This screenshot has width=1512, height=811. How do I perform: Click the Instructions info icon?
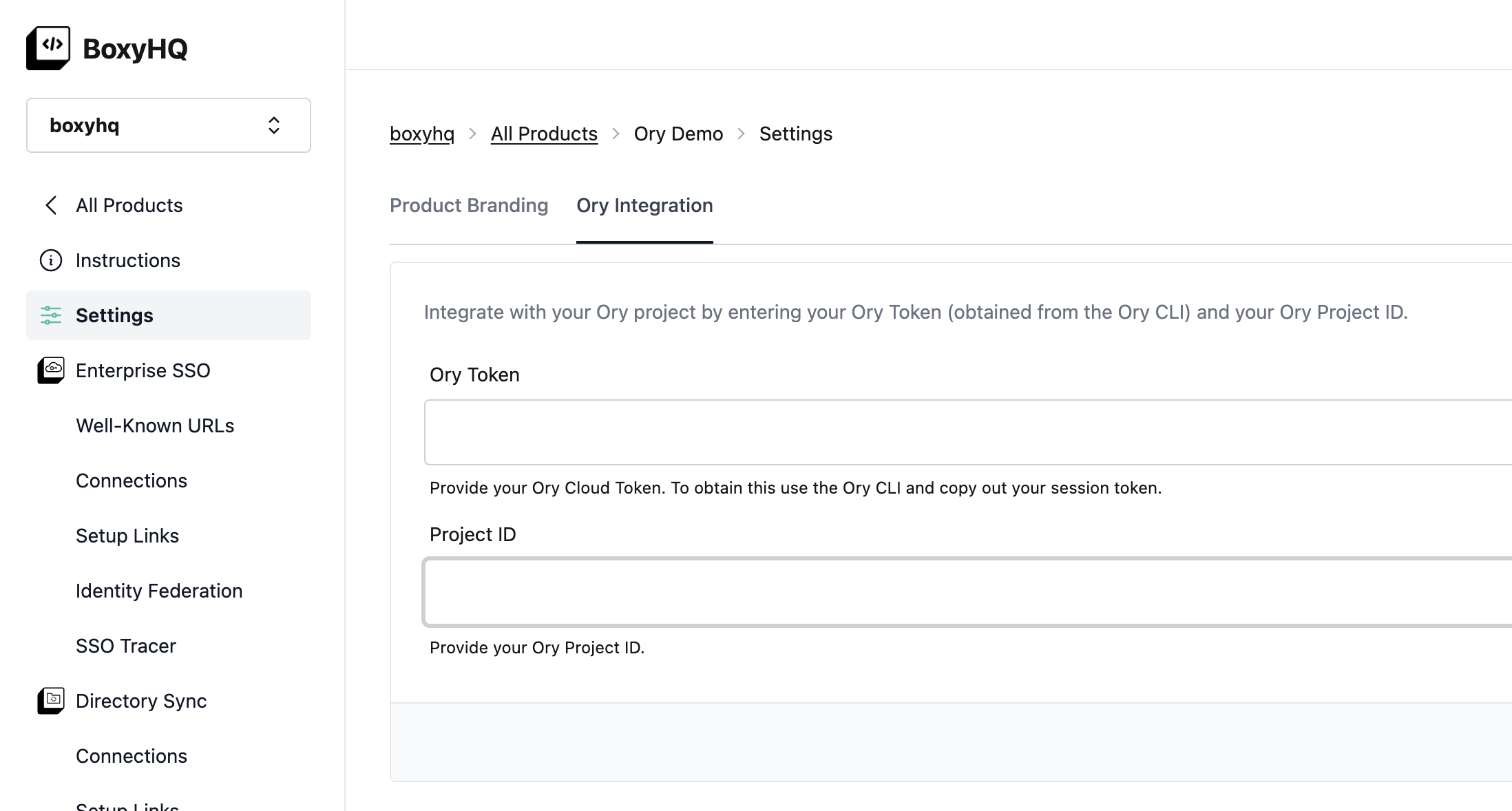[x=50, y=260]
